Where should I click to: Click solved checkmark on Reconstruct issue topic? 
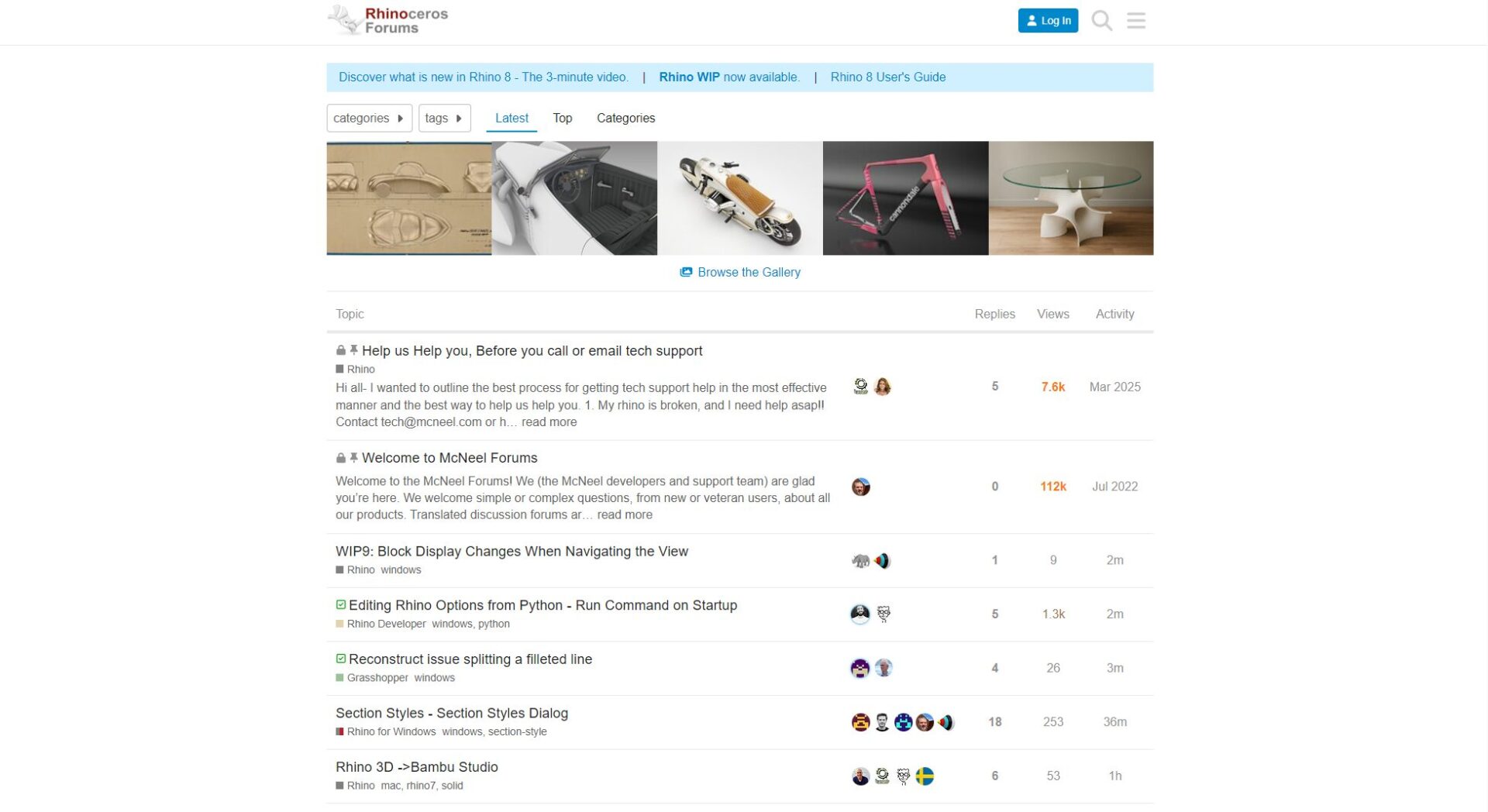(341, 659)
